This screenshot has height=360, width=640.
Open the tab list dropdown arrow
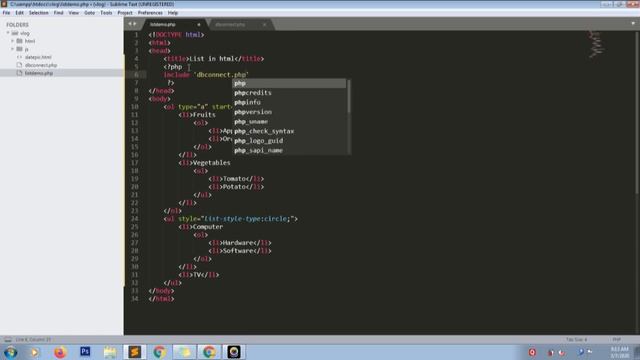coord(633,24)
